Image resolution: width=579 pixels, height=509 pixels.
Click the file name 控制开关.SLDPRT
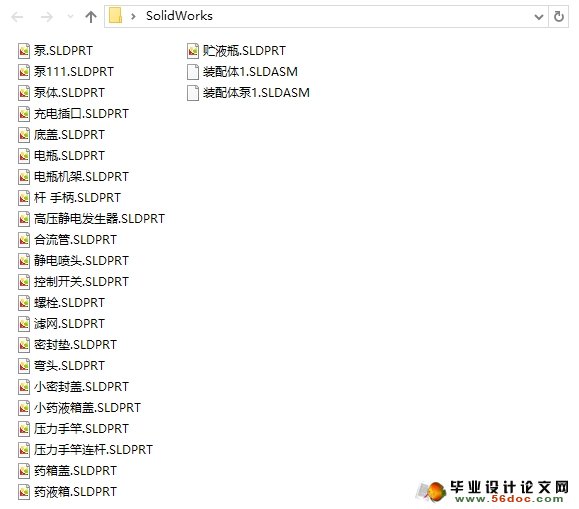[x=81, y=282]
